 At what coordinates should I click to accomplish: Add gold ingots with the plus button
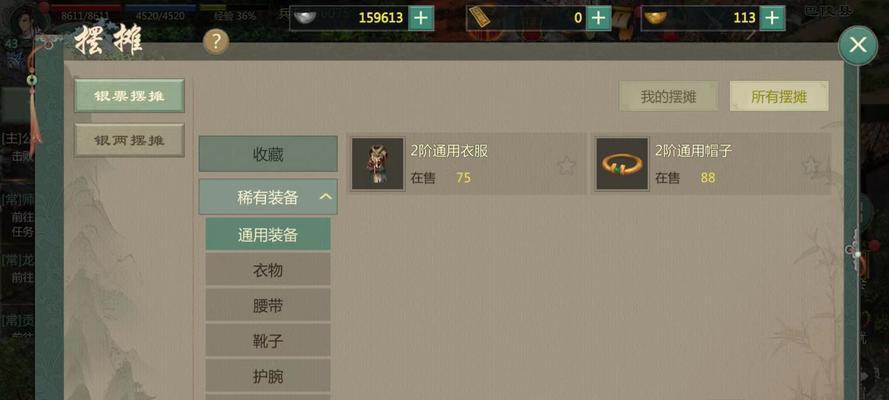click(772, 18)
